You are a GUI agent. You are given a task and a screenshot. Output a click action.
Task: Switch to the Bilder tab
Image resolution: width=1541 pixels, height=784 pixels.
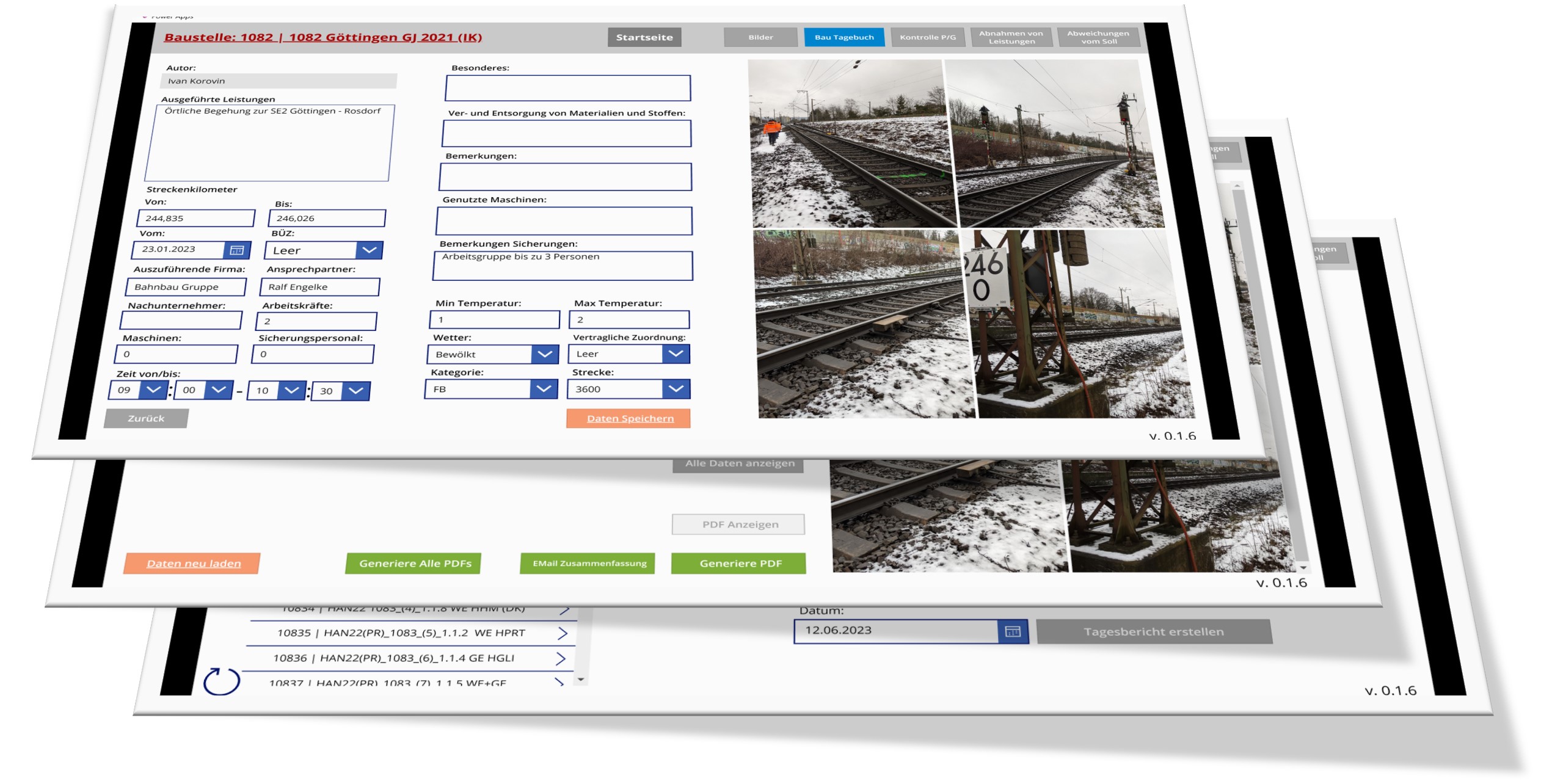click(x=760, y=37)
